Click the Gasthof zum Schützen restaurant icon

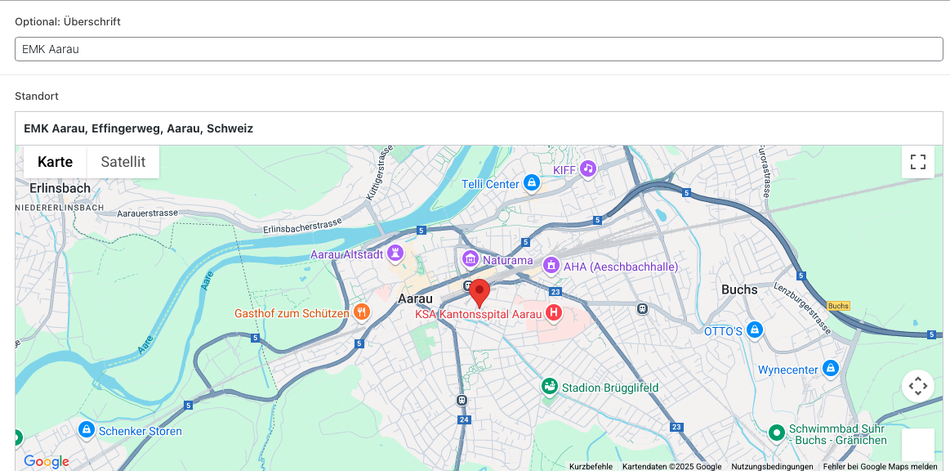362,312
